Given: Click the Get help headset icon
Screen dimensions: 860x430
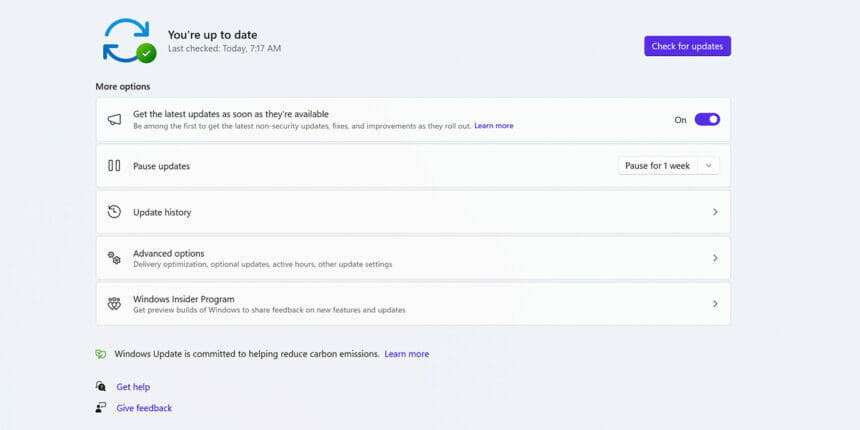Looking at the screenshot, I should (100, 387).
